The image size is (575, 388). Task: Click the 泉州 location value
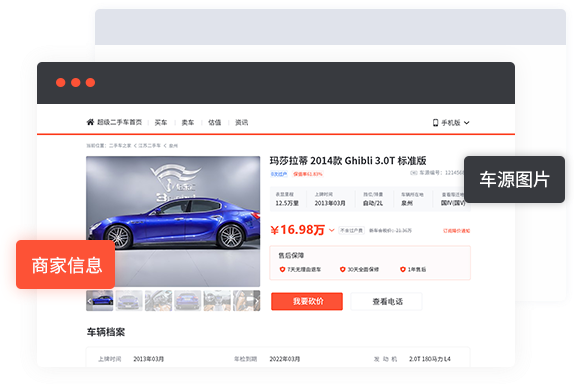(x=407, y=203)
